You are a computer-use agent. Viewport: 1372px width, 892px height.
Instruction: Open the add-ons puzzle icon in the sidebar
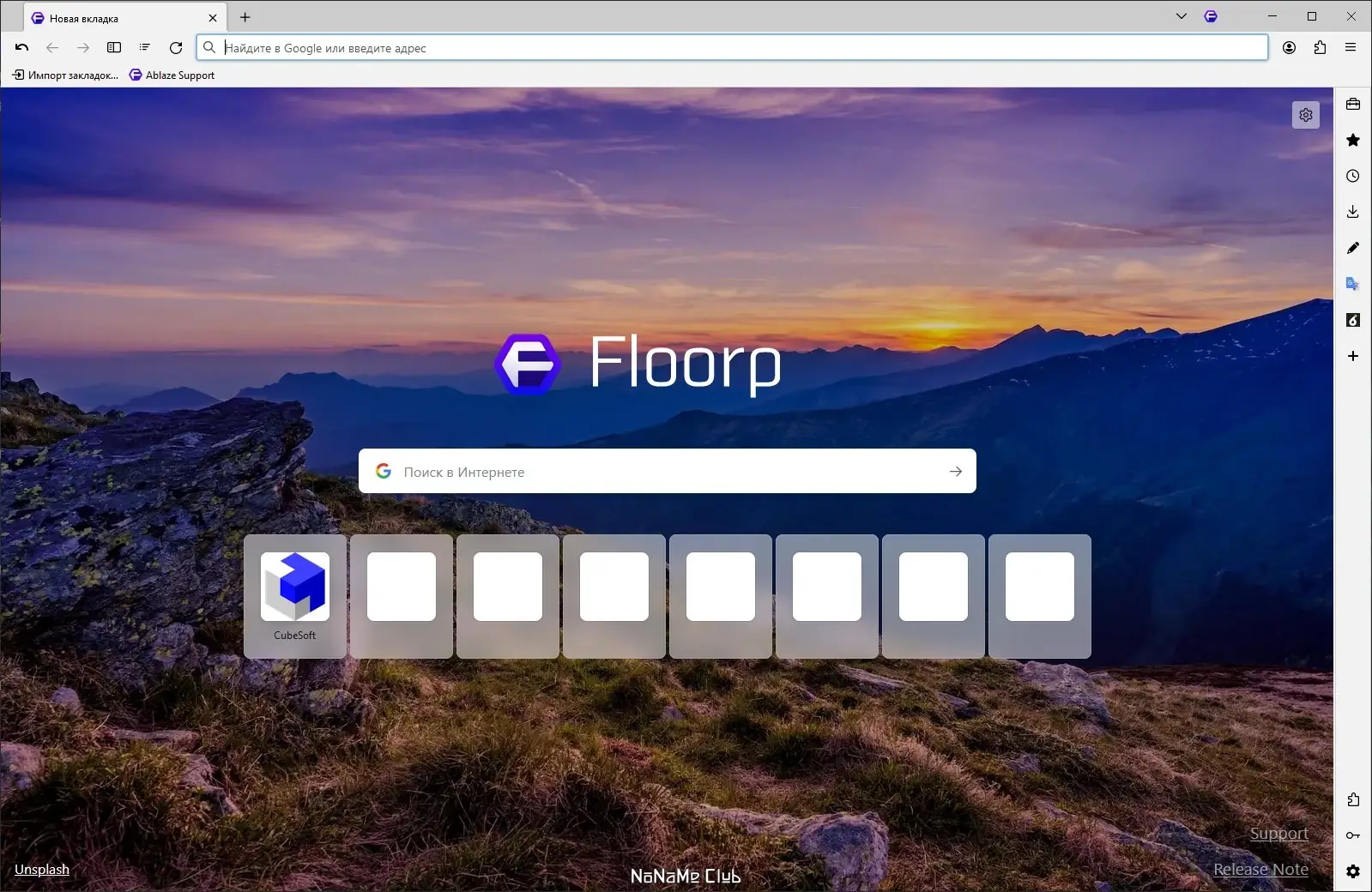tap(1353, 799)
